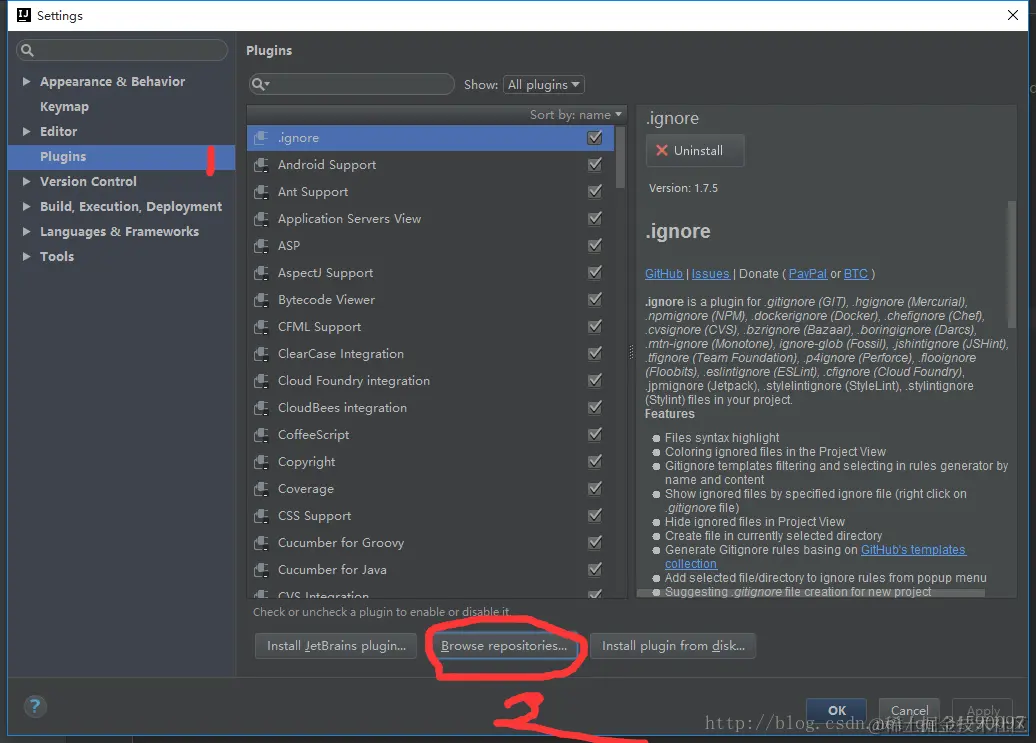Viewport: 1036px width, 743px height.
Task: Click the ASP plugin icon
Action: coord(261,246)
